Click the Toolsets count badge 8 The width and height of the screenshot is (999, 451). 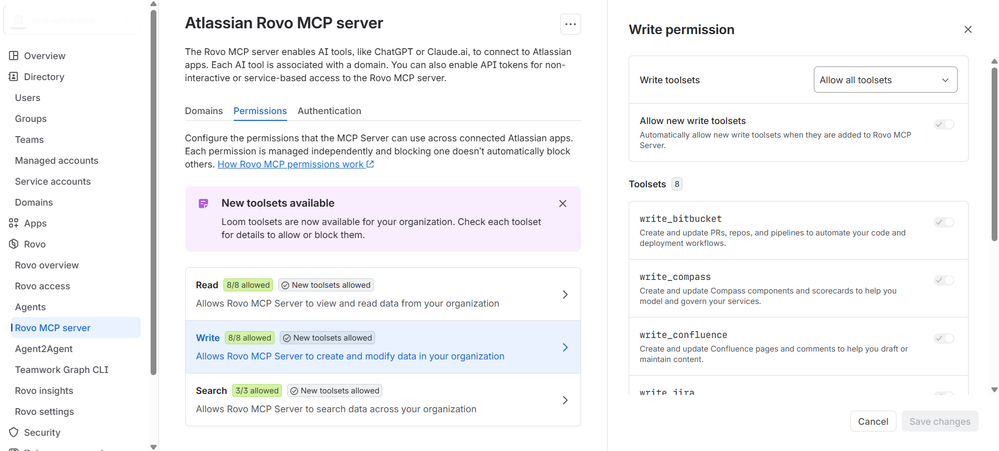click(x=677, y=185)
